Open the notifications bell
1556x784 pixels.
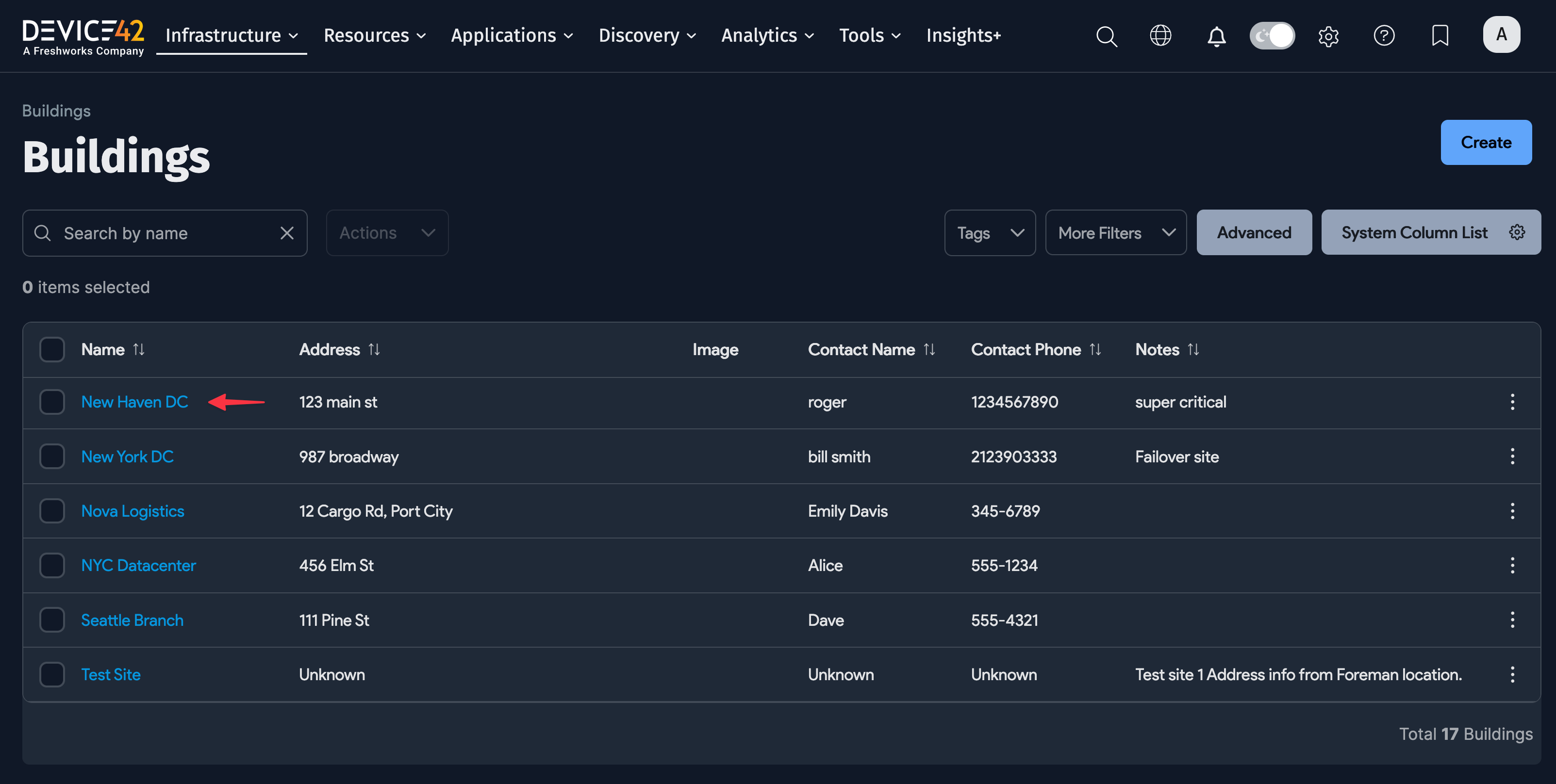pos(1216,36)
